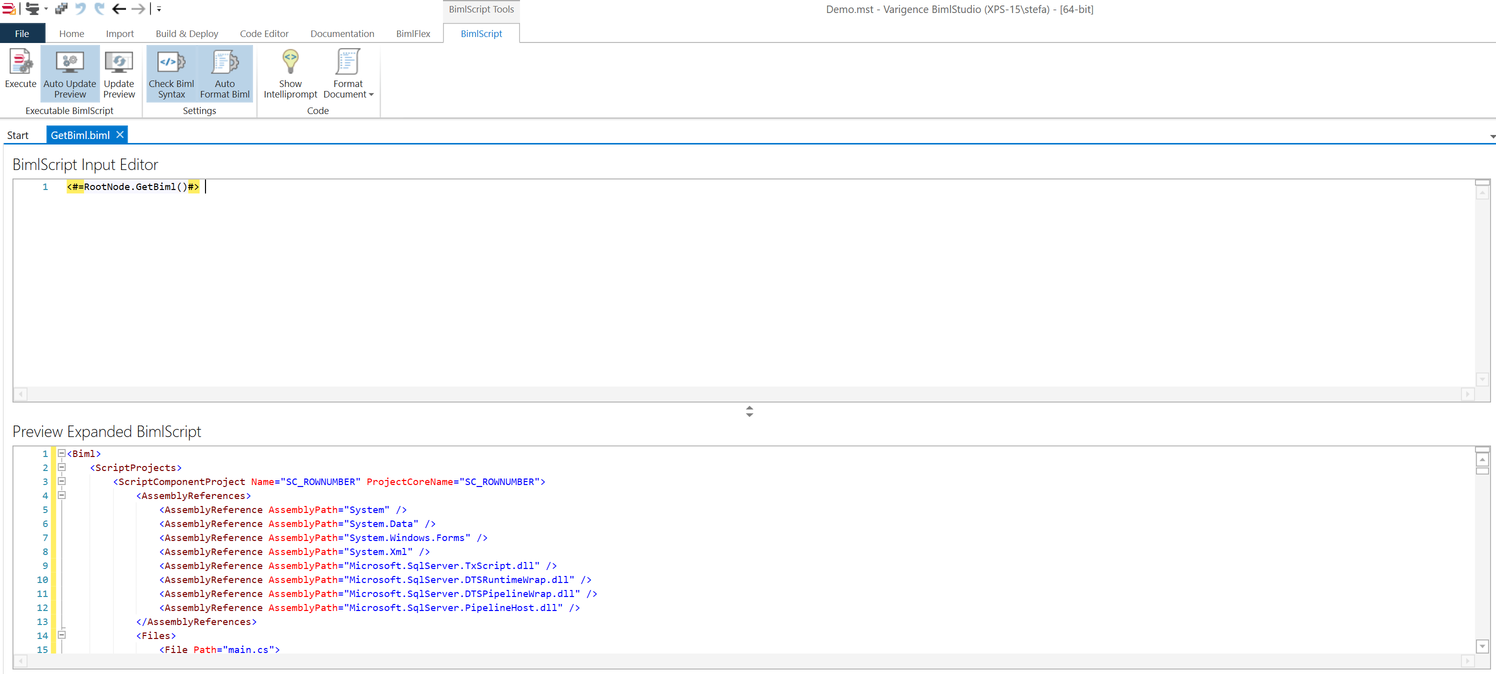This screenshot has height=674, width=1496.
Task: Open the dropdown arrow next to the anvil icon
Action: 46,10
